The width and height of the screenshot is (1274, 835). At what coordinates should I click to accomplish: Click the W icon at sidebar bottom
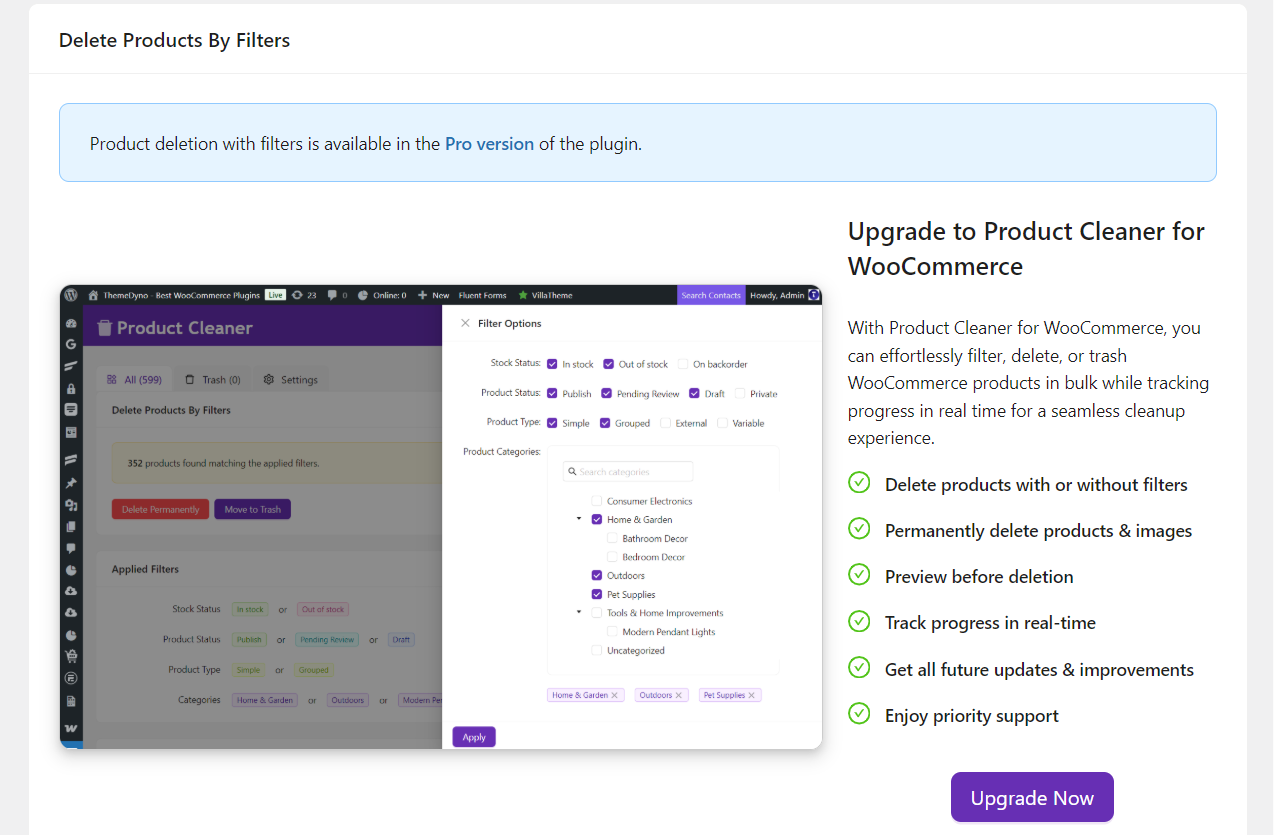[x=71, y=728]
